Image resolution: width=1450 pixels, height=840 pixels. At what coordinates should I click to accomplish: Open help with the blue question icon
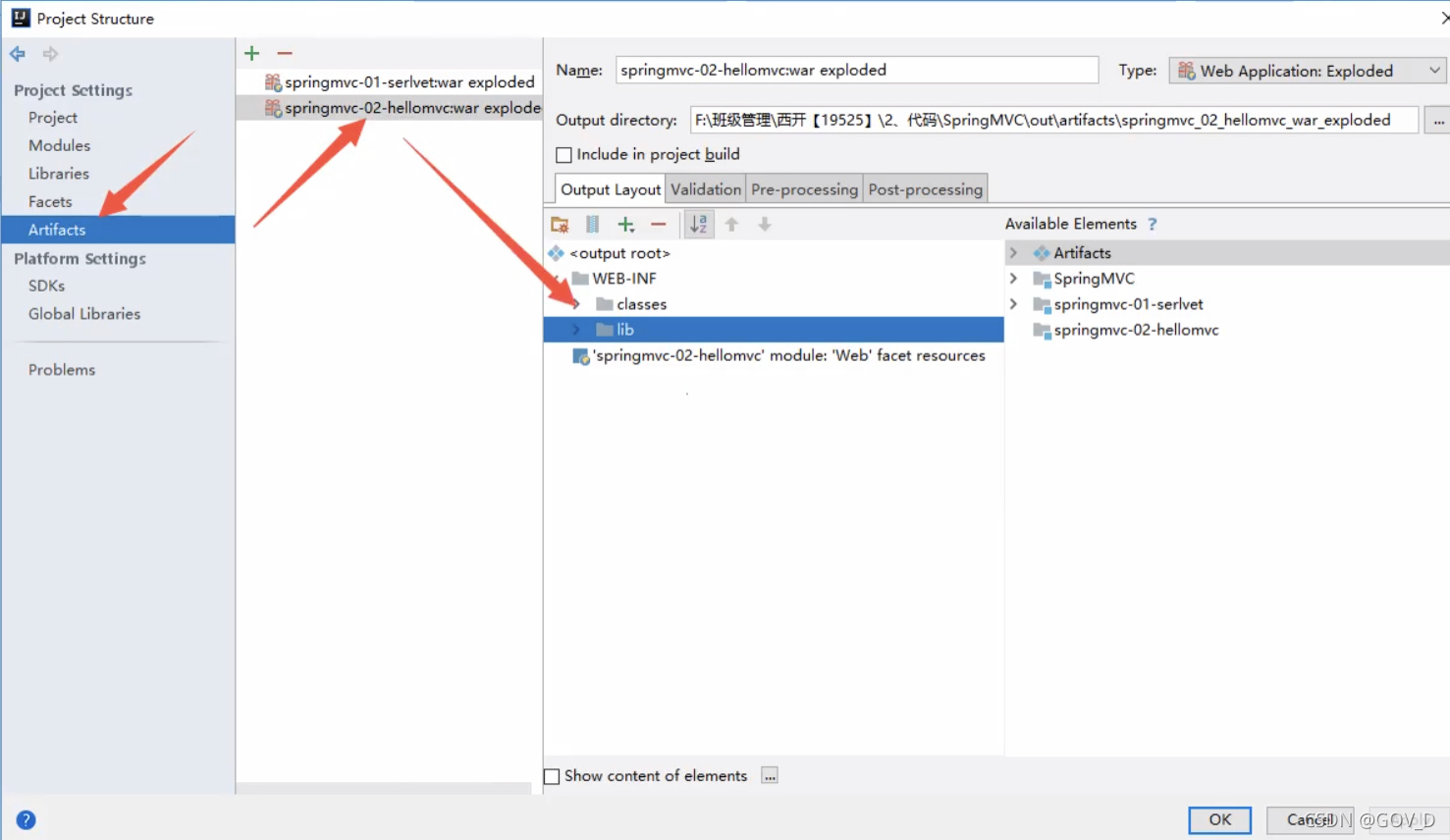[x=27, y=820]
